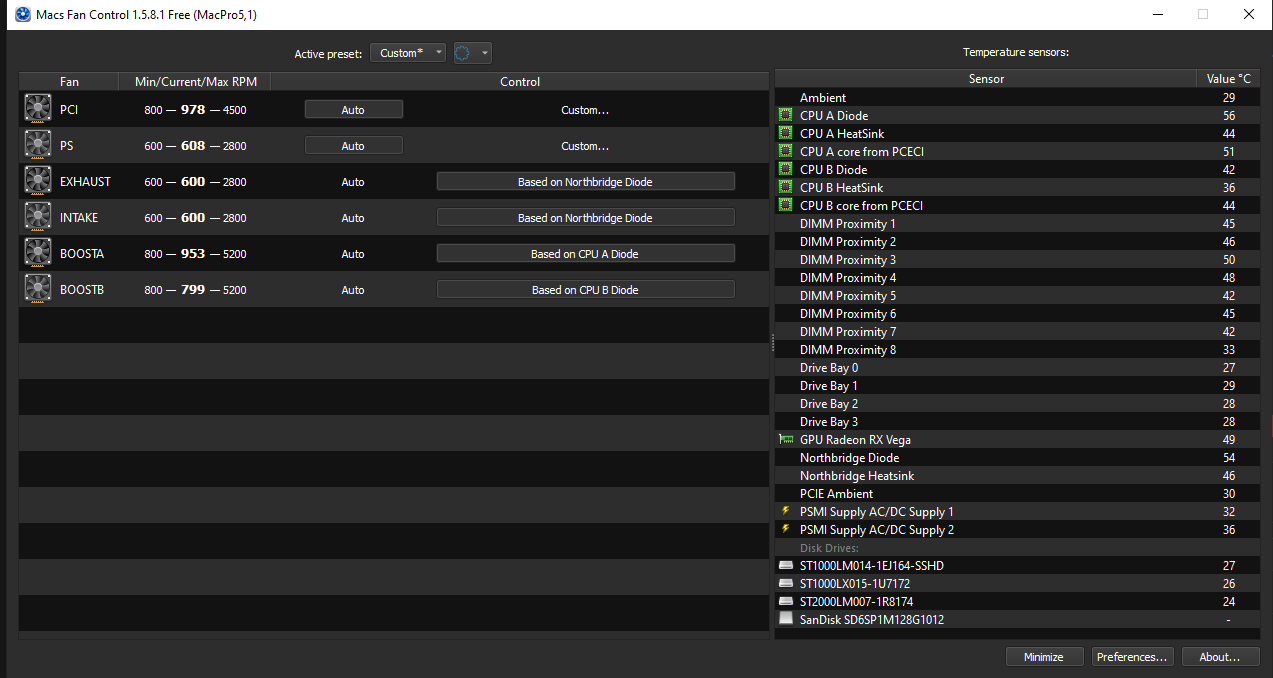The width and height of the screenshot is (1273, 678).
Task: Click the BOOSTA fan RPM reading 953
Action: (x=193, y=254)
